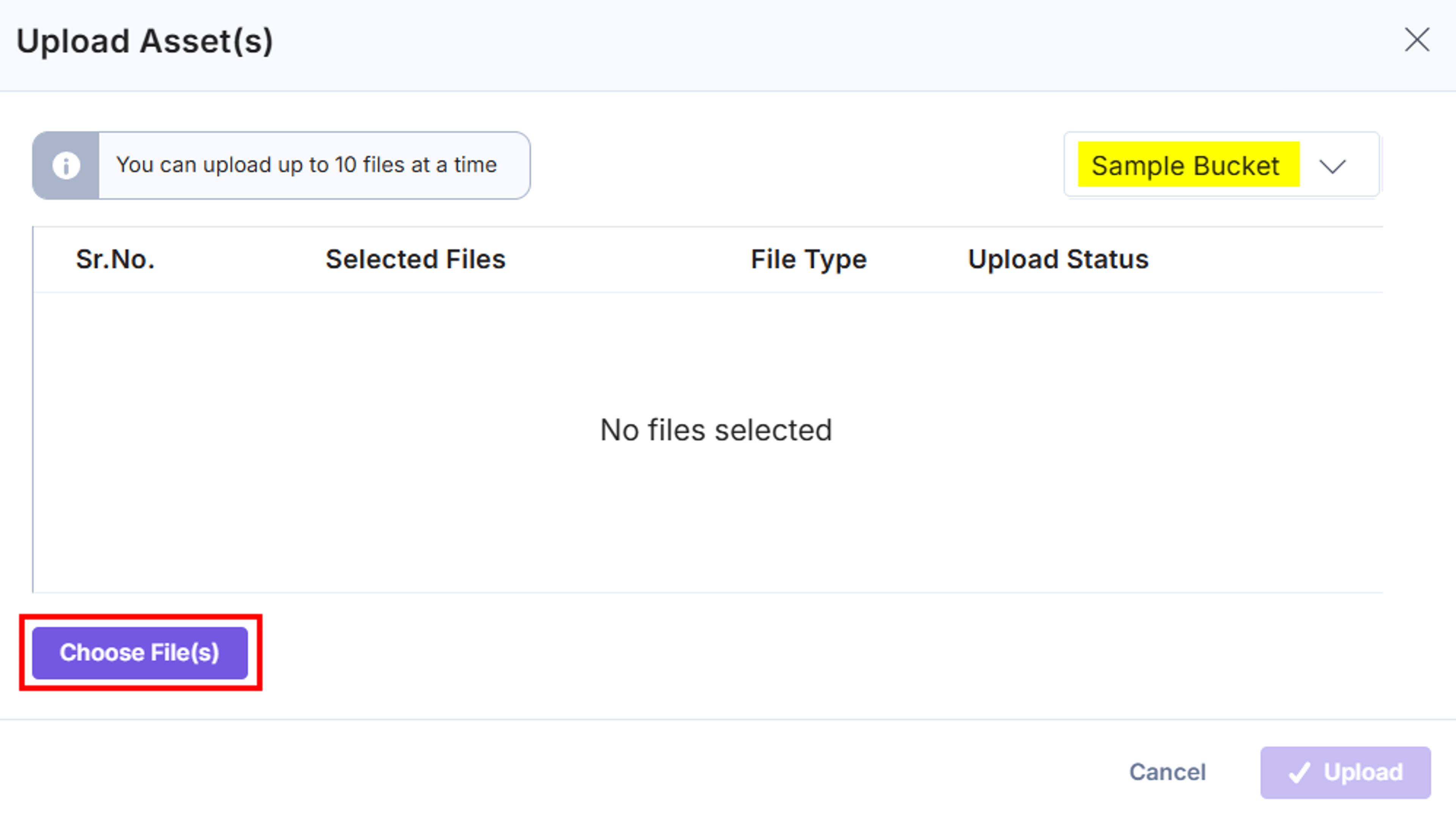Cancel the asset upload
The width and height of the screenshot is (1456, 834).
click(1167, 772)
